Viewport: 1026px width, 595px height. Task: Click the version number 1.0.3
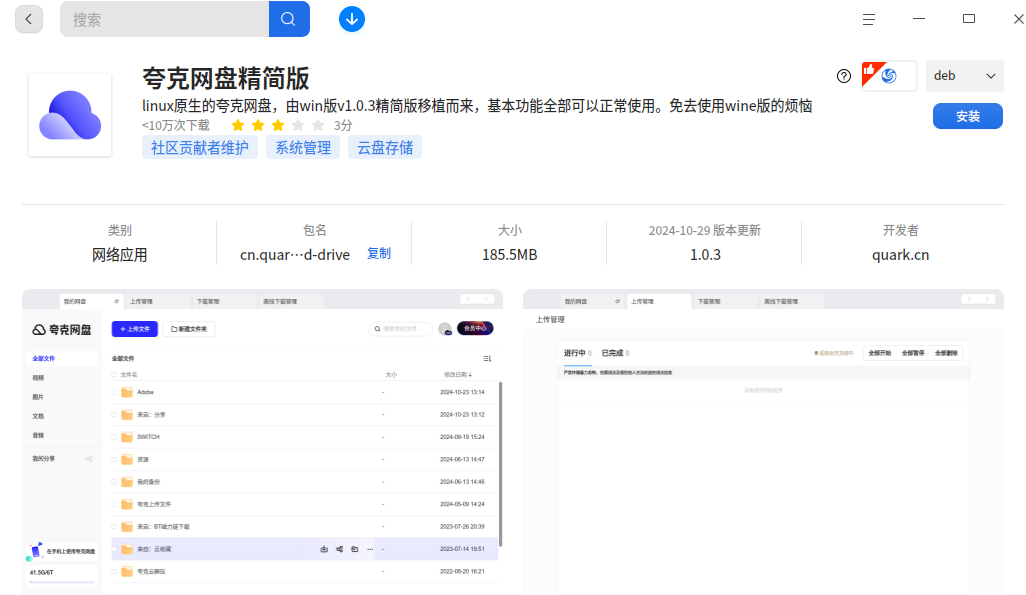pos(705,255)
